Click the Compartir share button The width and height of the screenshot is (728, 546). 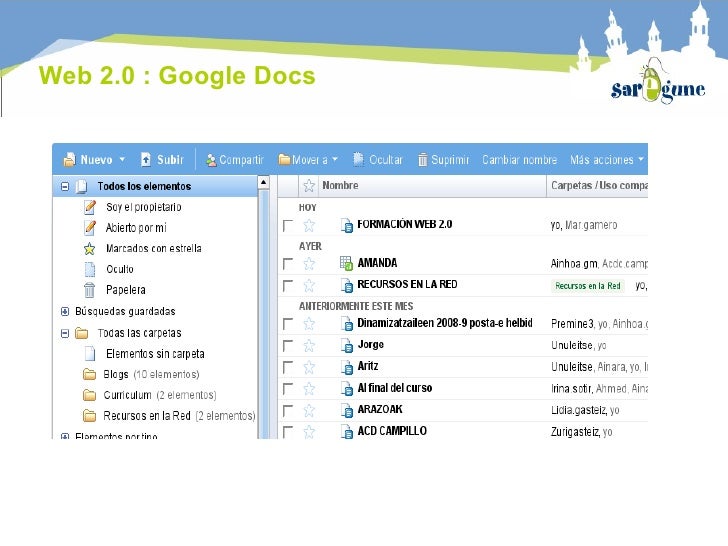click(235, 160)
